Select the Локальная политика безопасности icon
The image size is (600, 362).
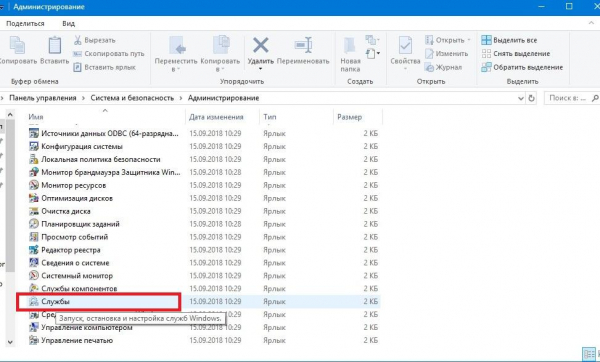click(x=34, y=159)
